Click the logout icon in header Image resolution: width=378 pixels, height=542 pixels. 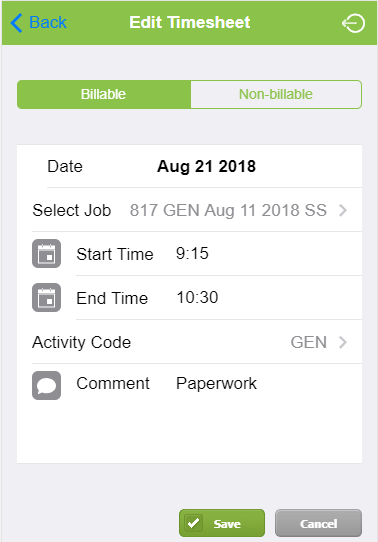coord(353,23)
